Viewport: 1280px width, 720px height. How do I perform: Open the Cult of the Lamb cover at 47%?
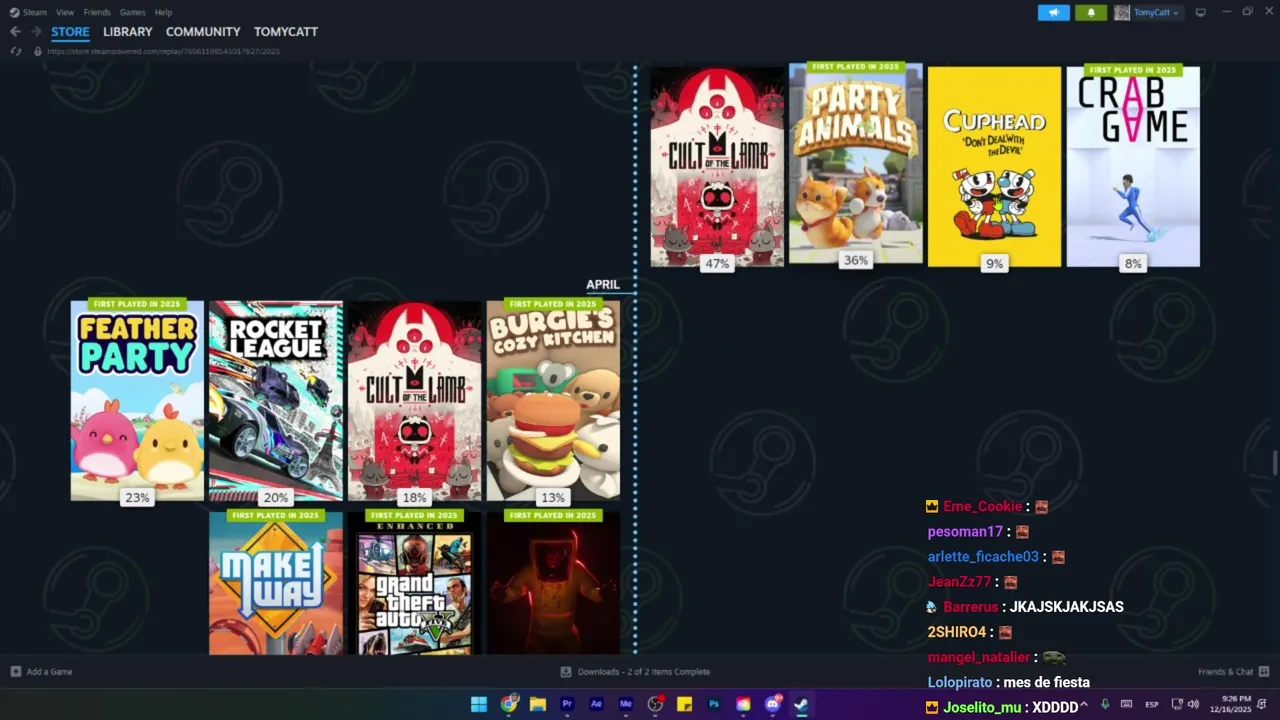click(x=717, y=167)
